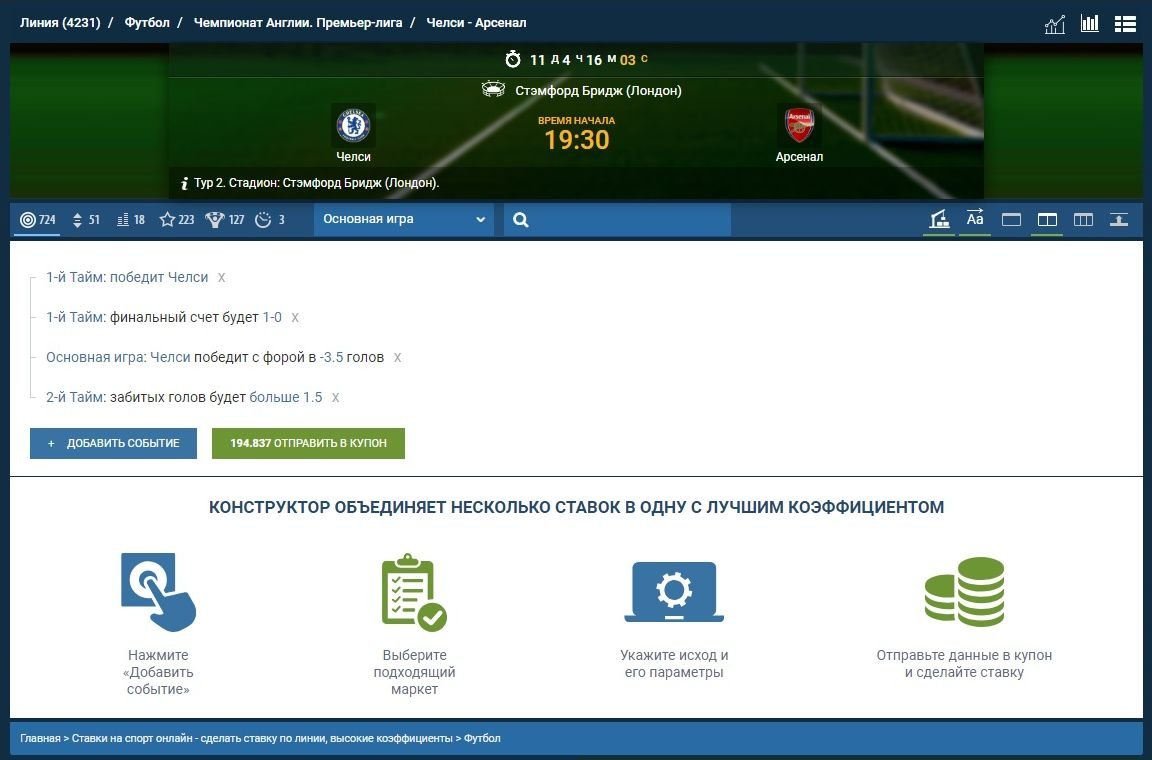Remove the 1-й Тайм победит Челси event

tap(222, 278)
